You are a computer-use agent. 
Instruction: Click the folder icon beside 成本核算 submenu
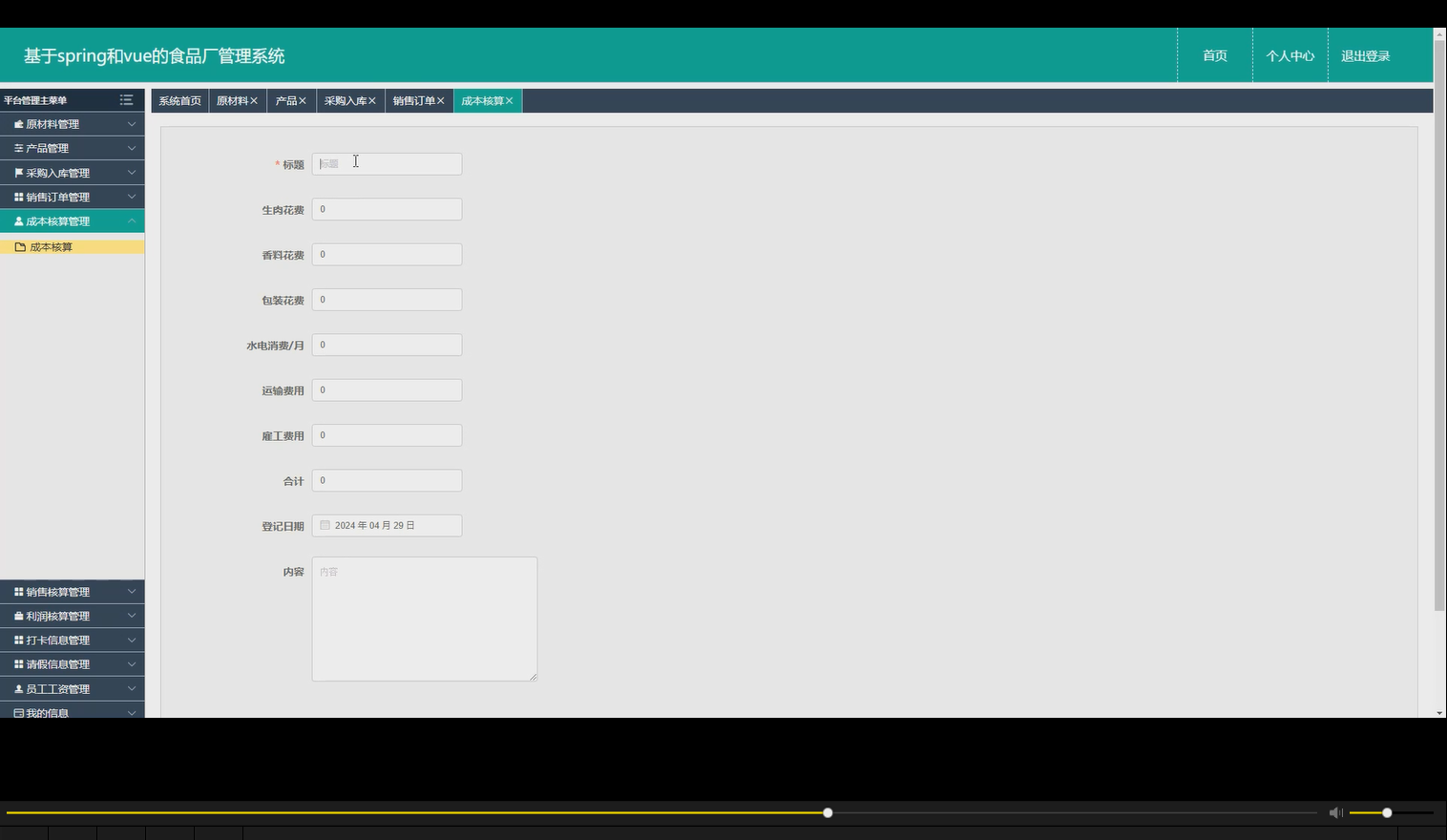(x=20, y=247)
